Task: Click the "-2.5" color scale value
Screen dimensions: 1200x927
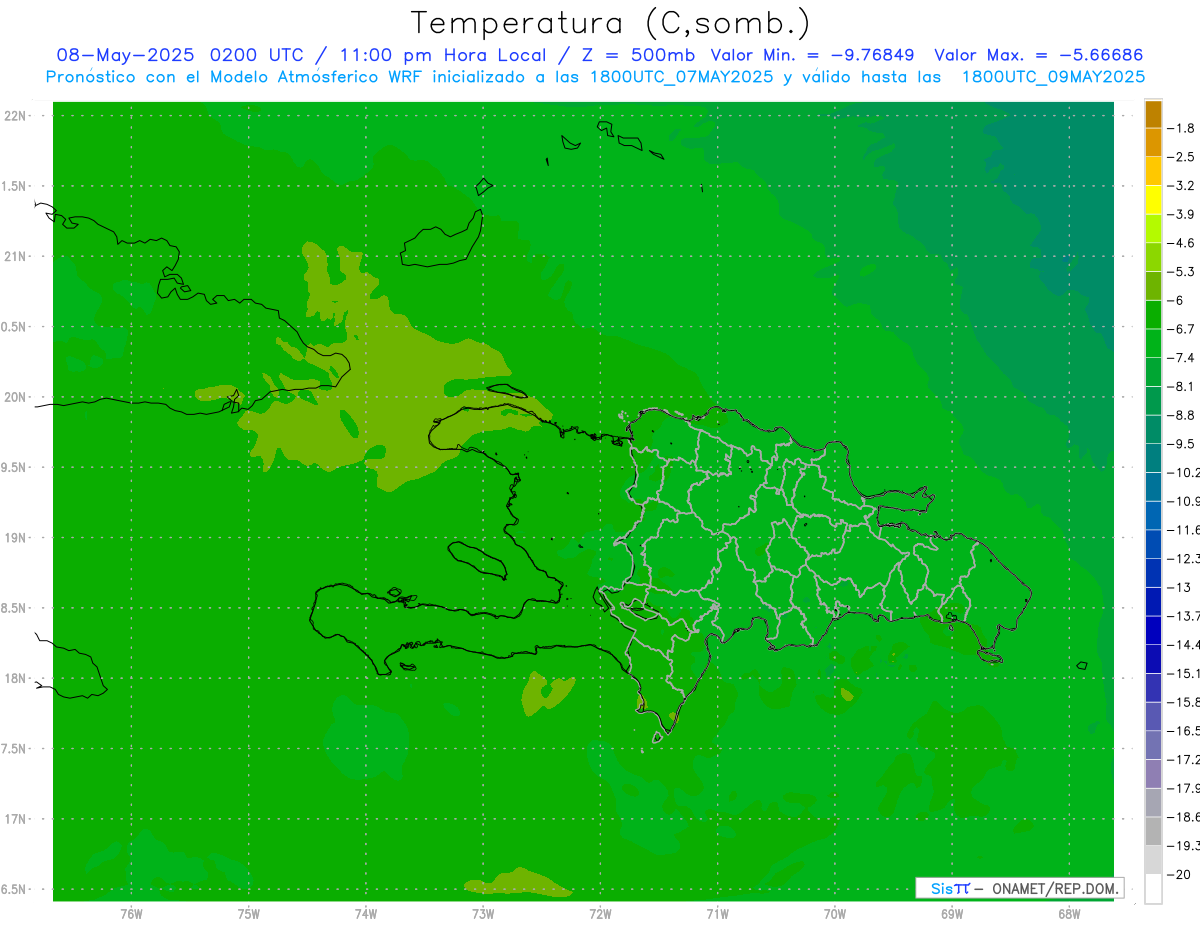Action: (1182, 157)
